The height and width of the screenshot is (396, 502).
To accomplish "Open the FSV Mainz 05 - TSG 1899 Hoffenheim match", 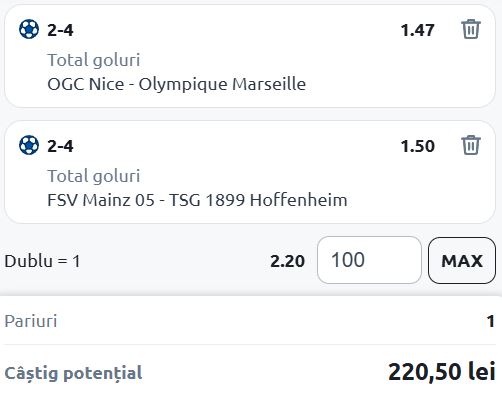I will coord(197,200).
